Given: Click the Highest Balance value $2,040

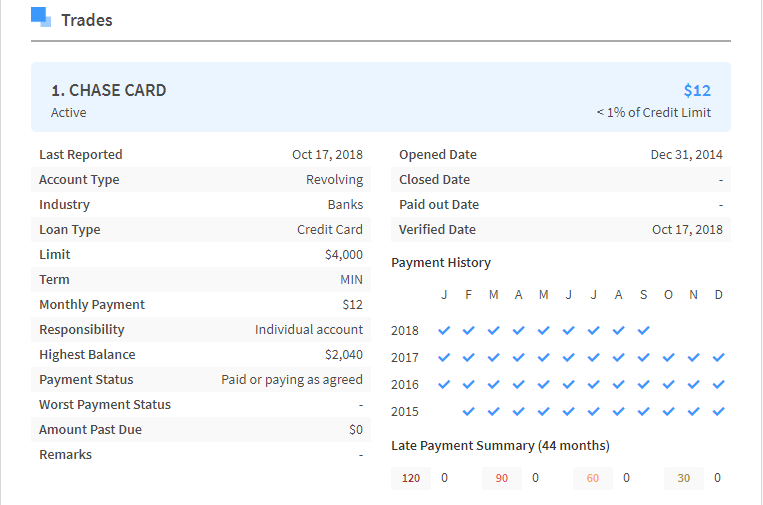Looking at the screenshot, I should click(344, 355).
